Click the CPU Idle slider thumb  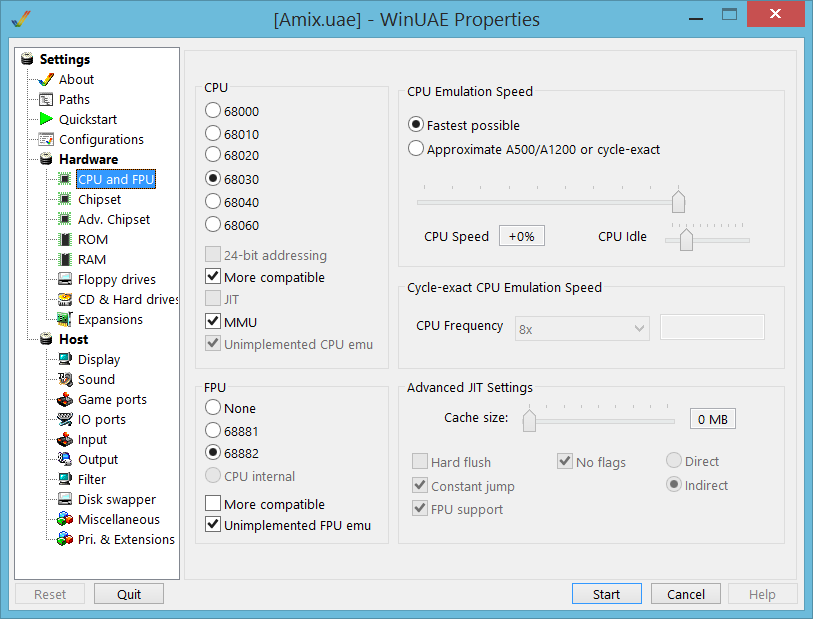[x=686, y=239]
